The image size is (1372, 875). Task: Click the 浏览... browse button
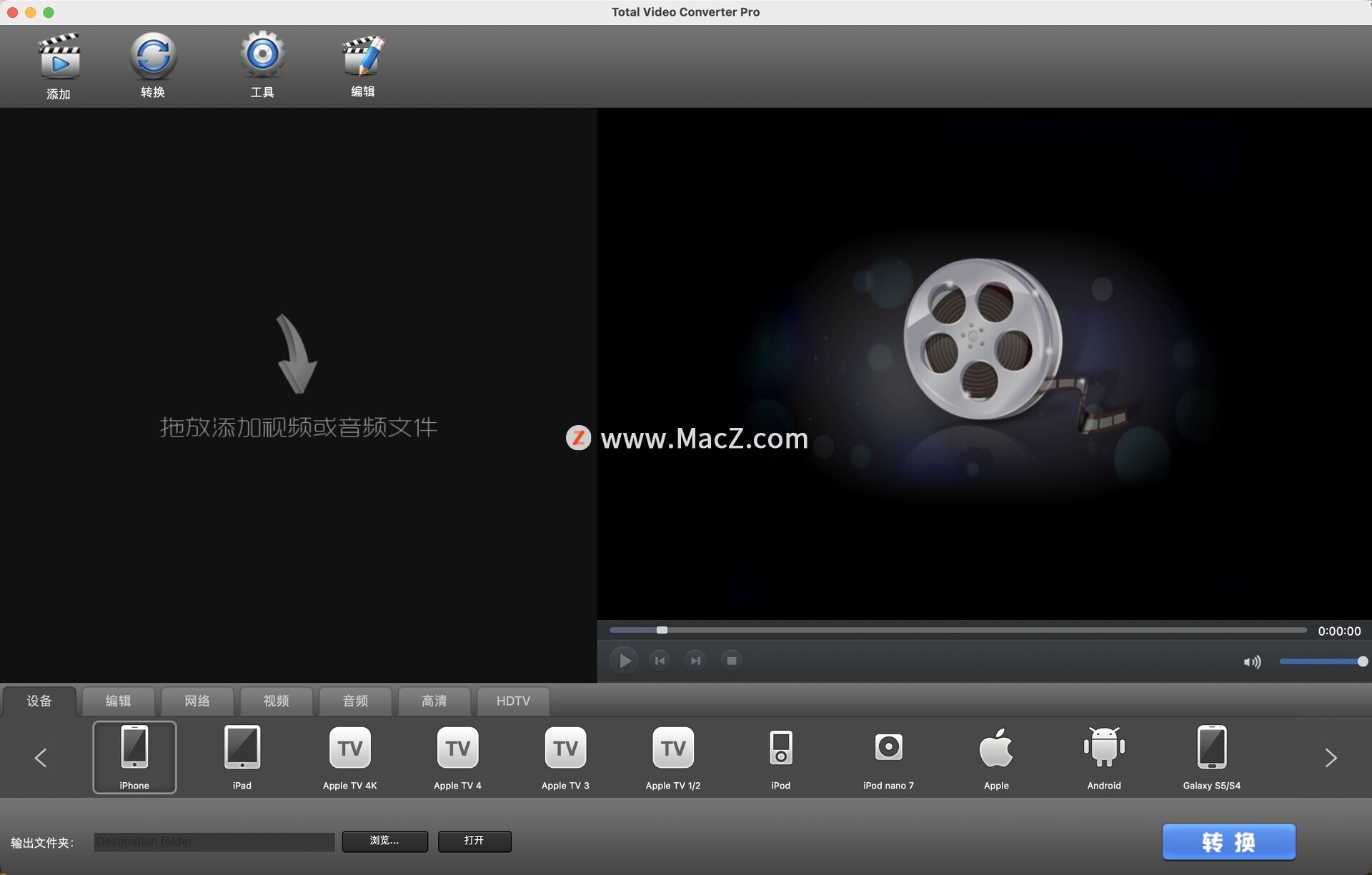[384, 841]
